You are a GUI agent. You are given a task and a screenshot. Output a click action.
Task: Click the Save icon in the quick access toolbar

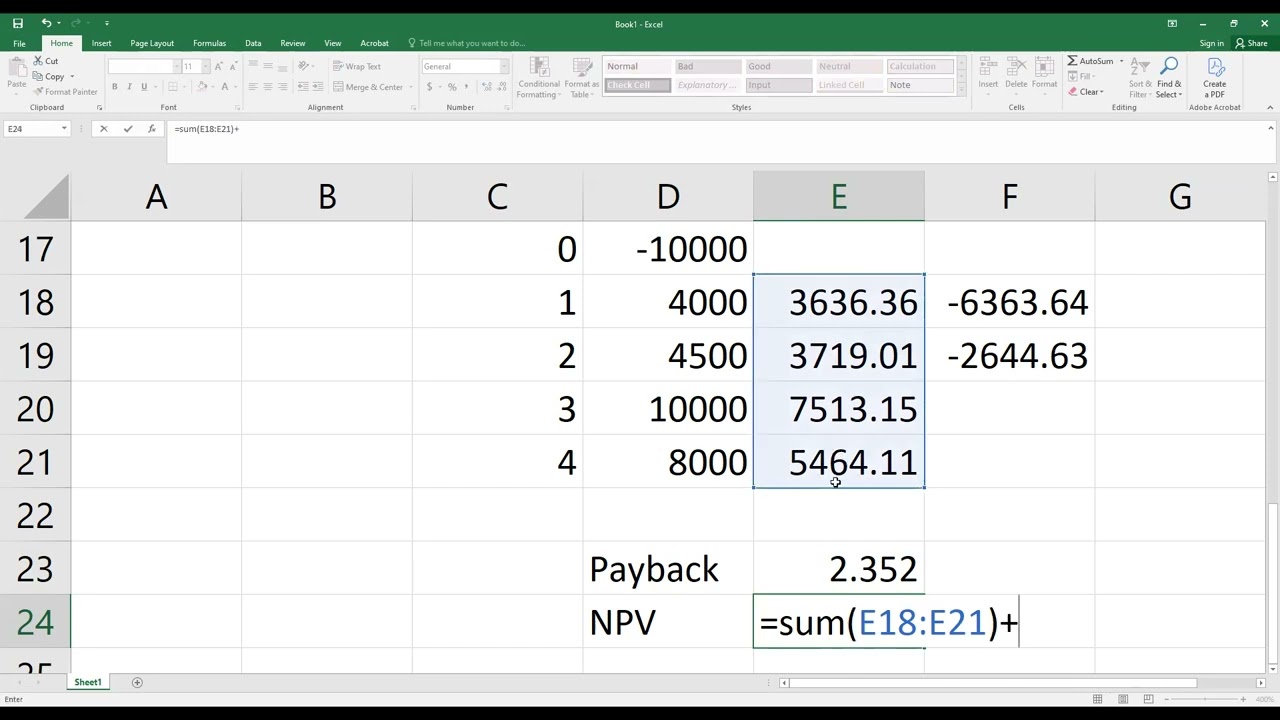click(17, 23)
